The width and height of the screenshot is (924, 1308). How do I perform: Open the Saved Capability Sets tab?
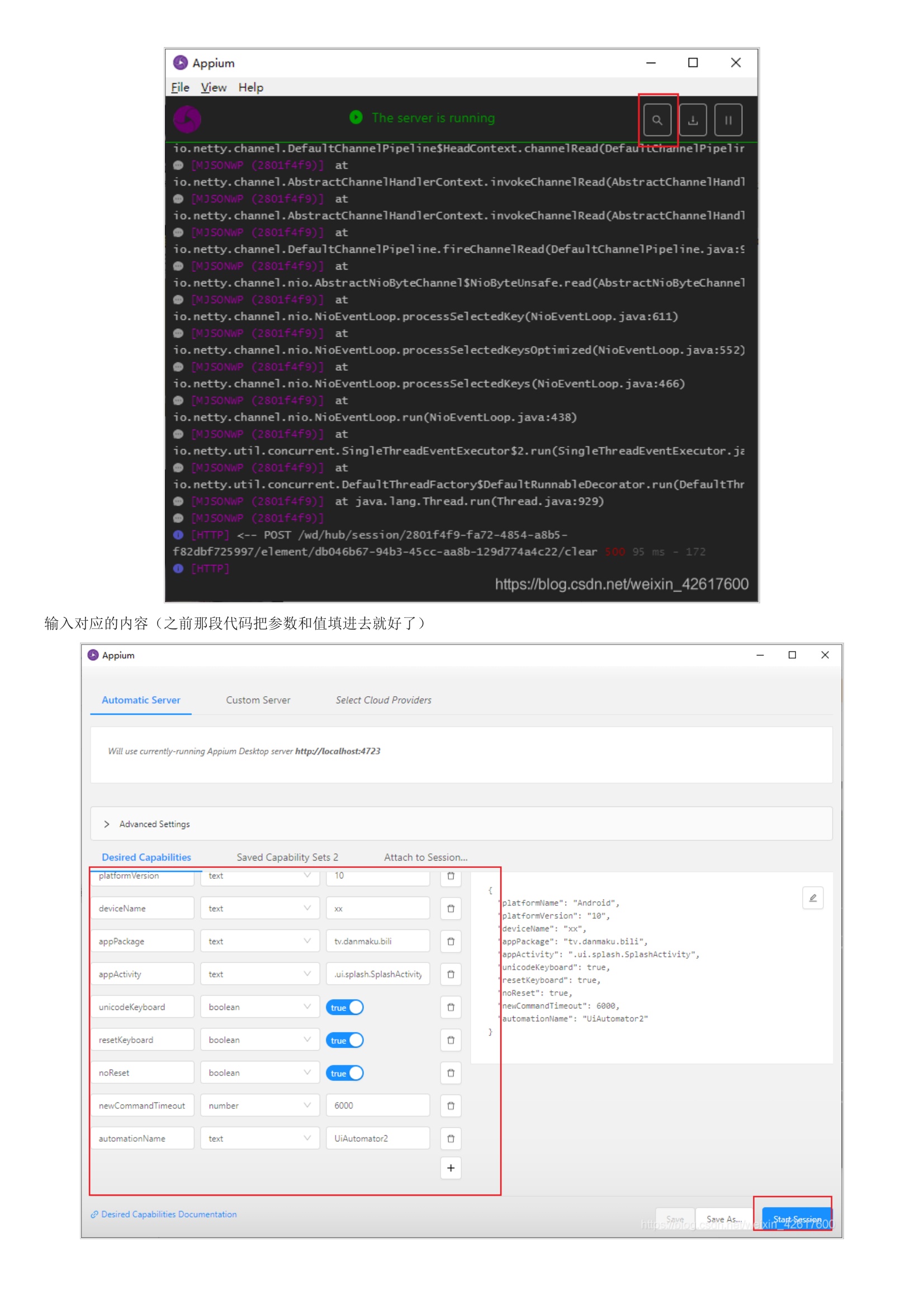[287, 857]
